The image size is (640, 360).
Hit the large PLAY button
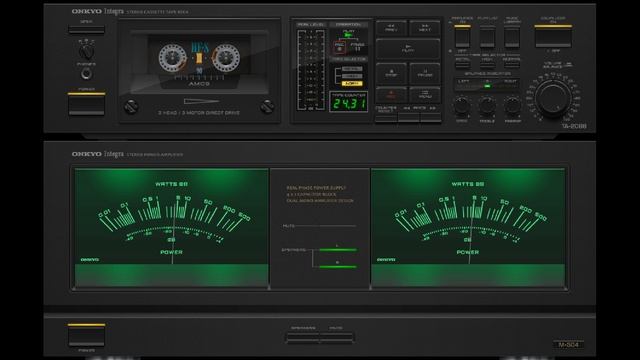408,49
